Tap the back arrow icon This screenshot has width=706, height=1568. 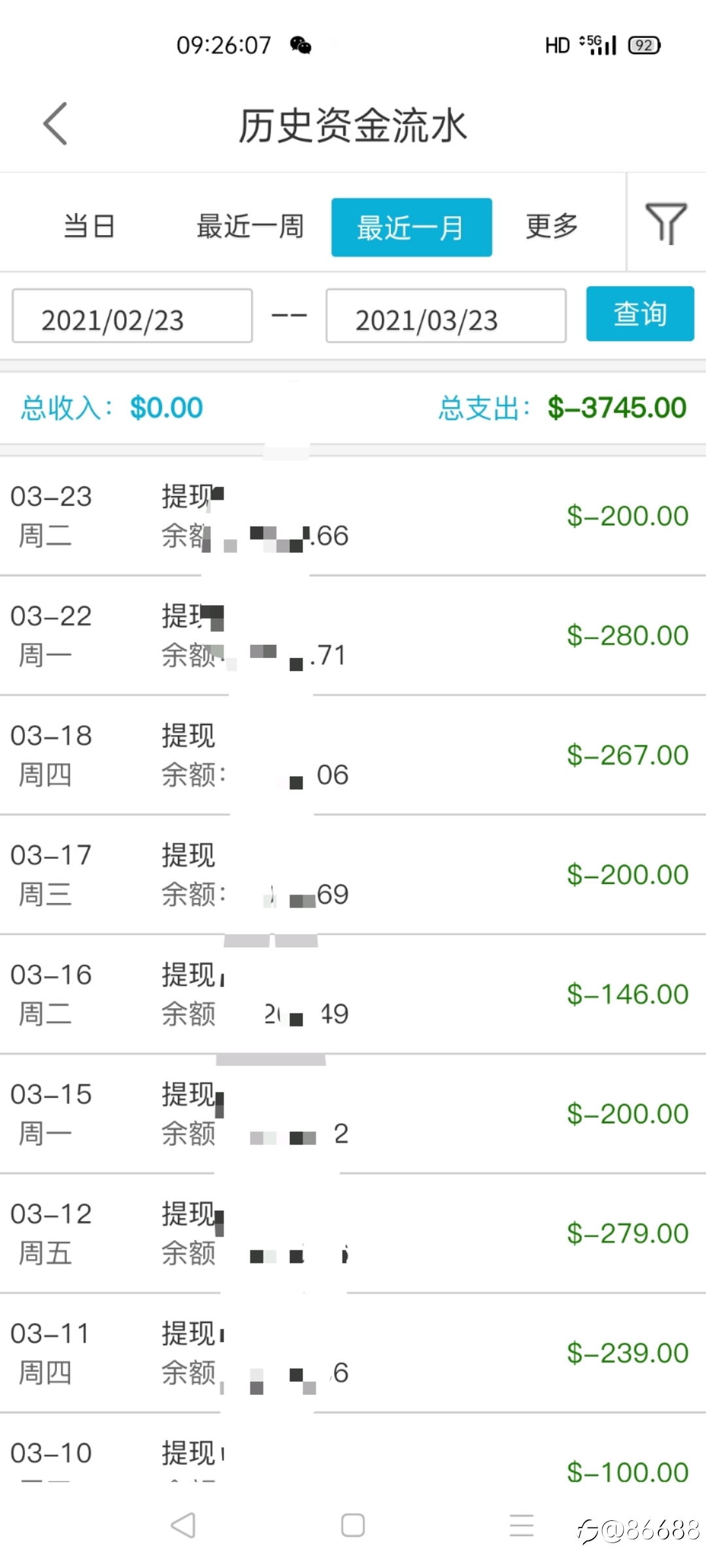56,124
